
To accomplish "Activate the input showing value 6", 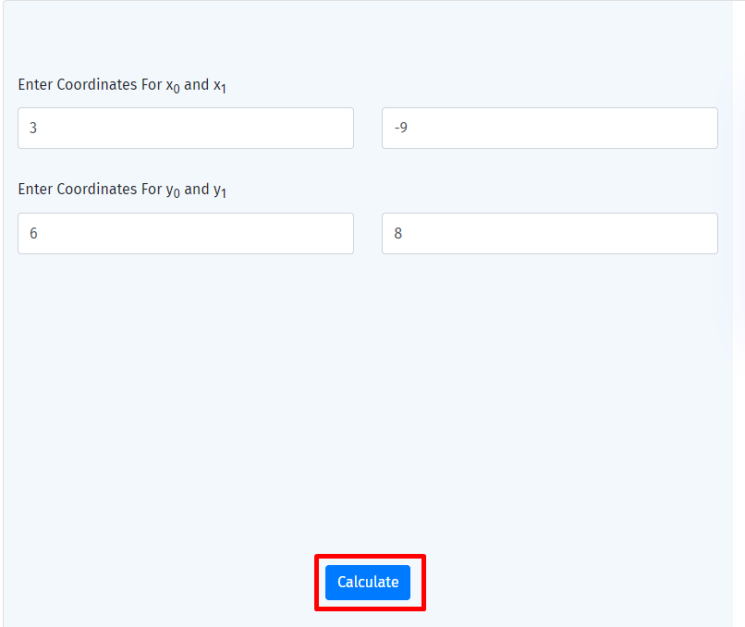I will coord(185,233).
